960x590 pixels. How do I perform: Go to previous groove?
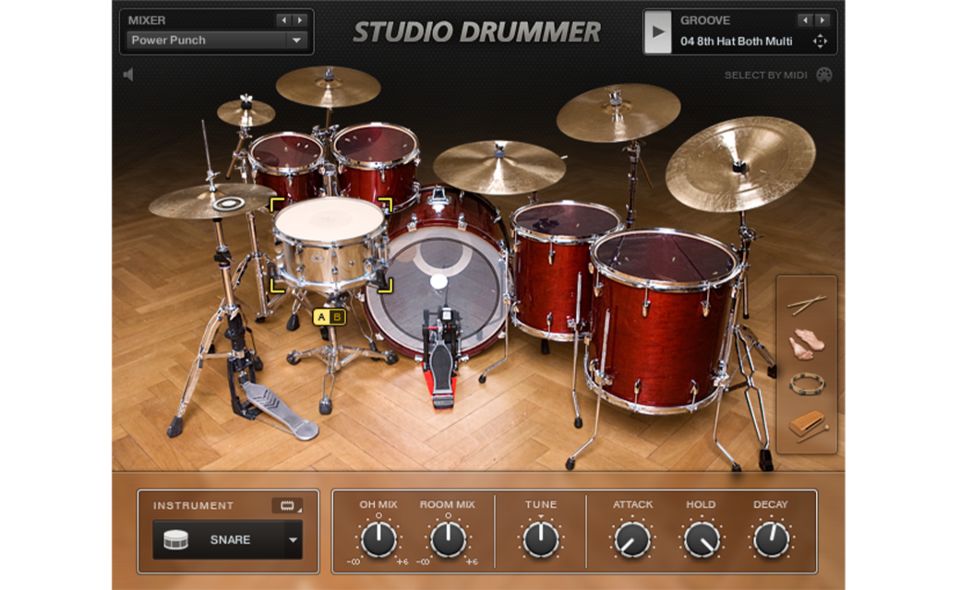pyautogui.click(x=804, y=20)
